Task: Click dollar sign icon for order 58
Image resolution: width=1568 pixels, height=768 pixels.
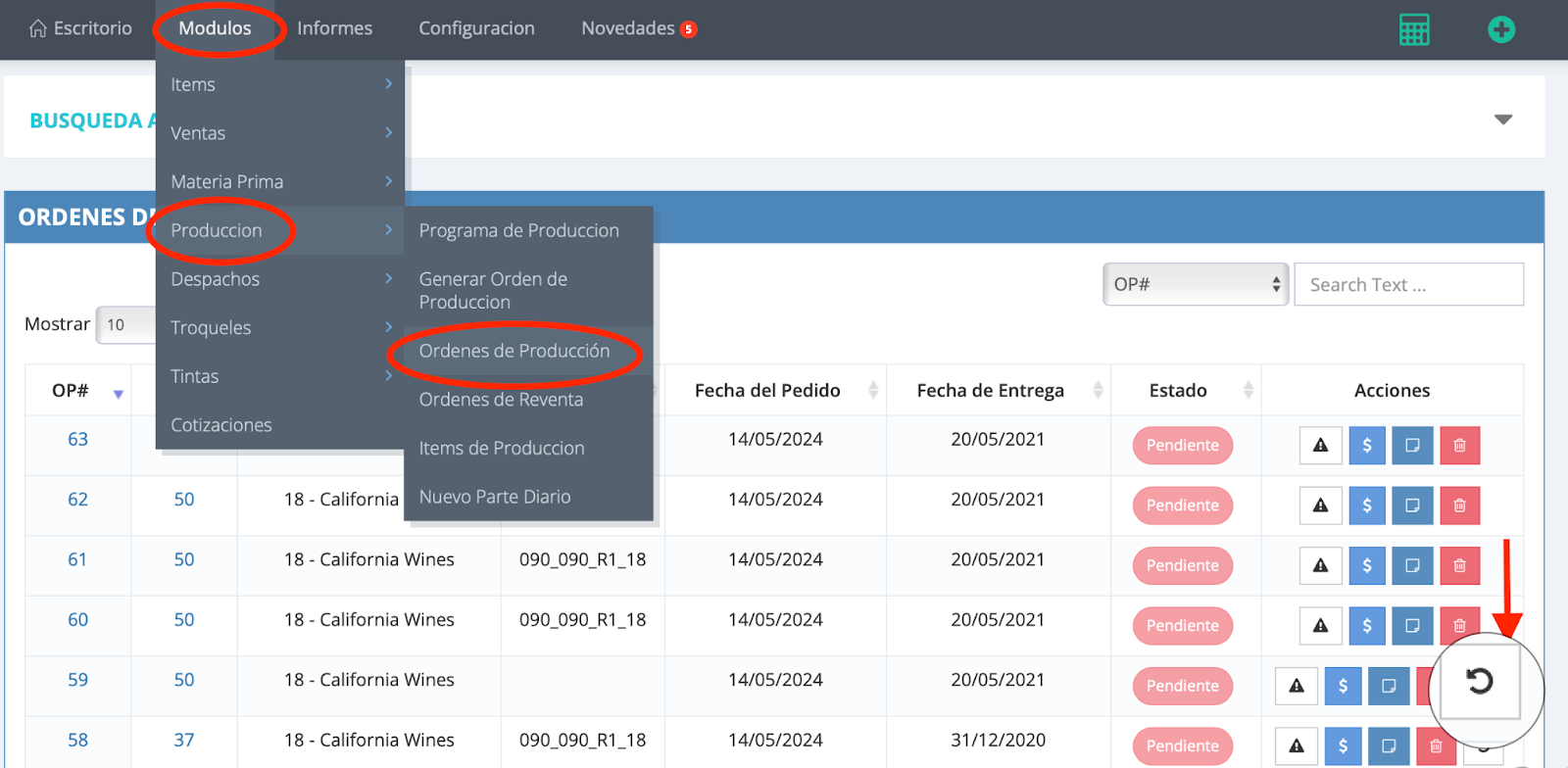Action: pos(1343,746)
